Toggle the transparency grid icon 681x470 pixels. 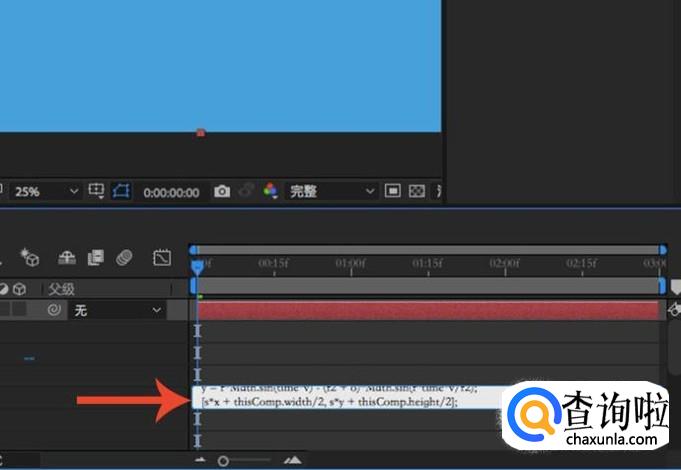[417, 191]
